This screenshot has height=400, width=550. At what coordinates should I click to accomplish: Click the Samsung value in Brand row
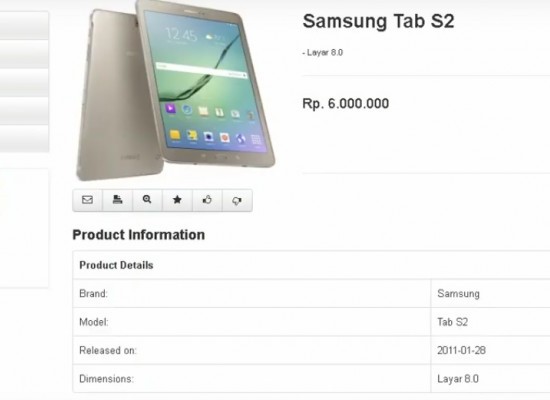tap(458, 294)
